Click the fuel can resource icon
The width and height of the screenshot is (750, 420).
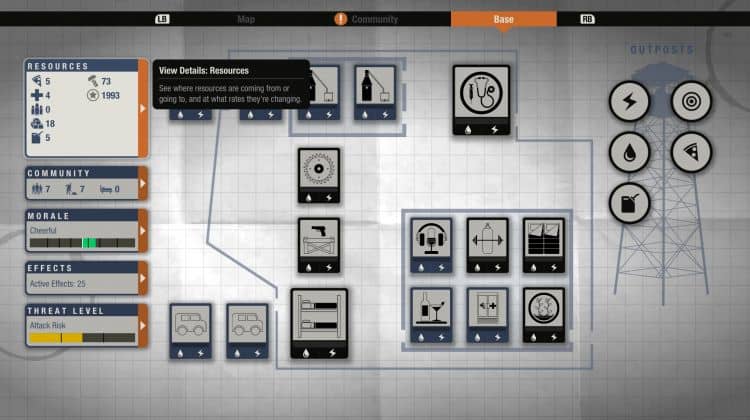point(37,137)
